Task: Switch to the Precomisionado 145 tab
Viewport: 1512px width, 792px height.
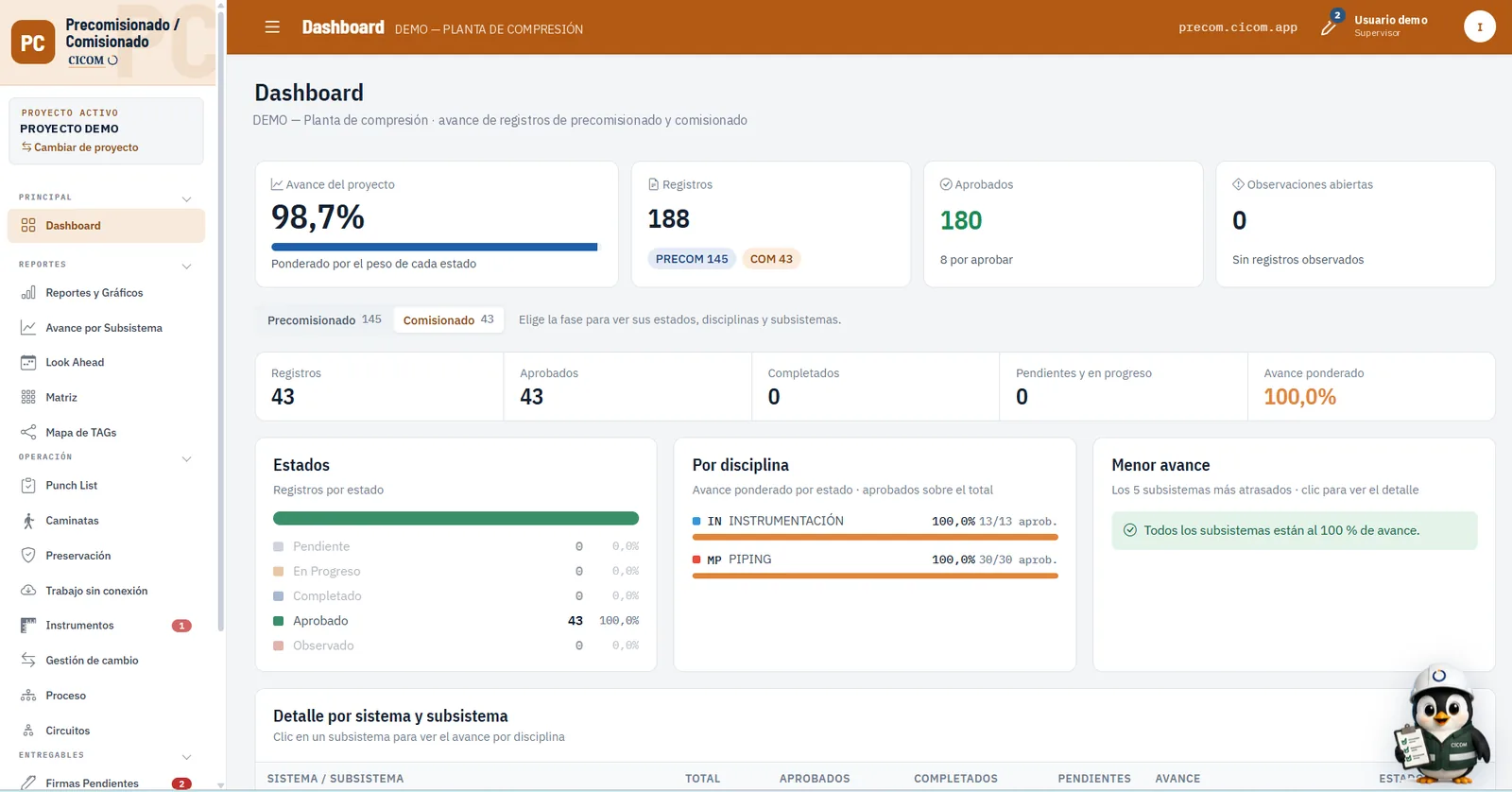Action: pos(324,320)
